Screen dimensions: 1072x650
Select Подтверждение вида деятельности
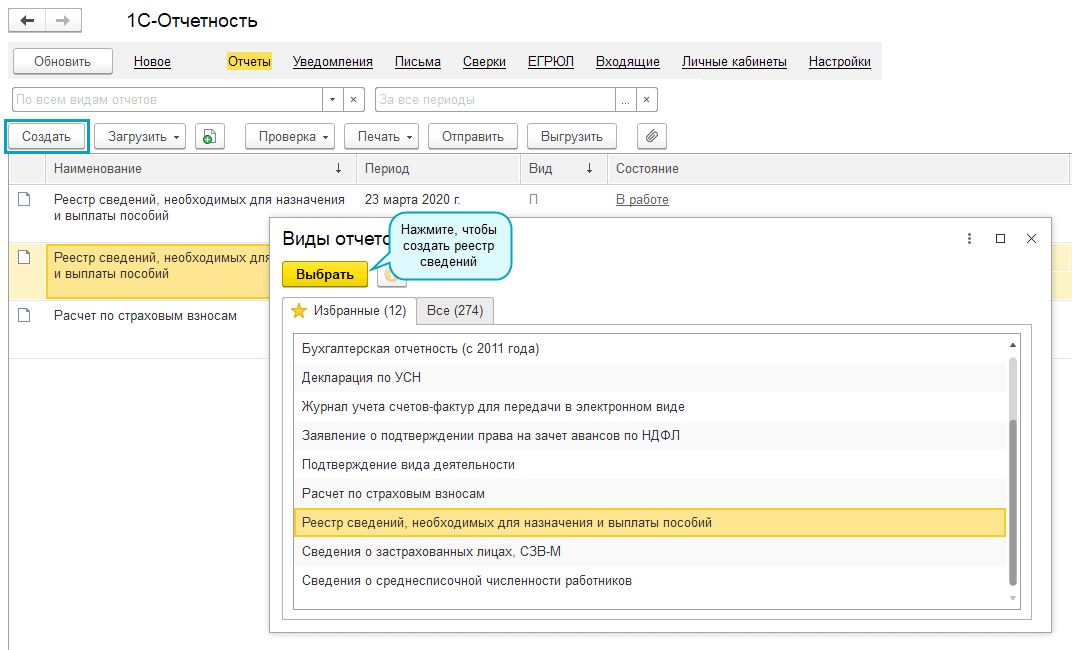coord(649,465)
